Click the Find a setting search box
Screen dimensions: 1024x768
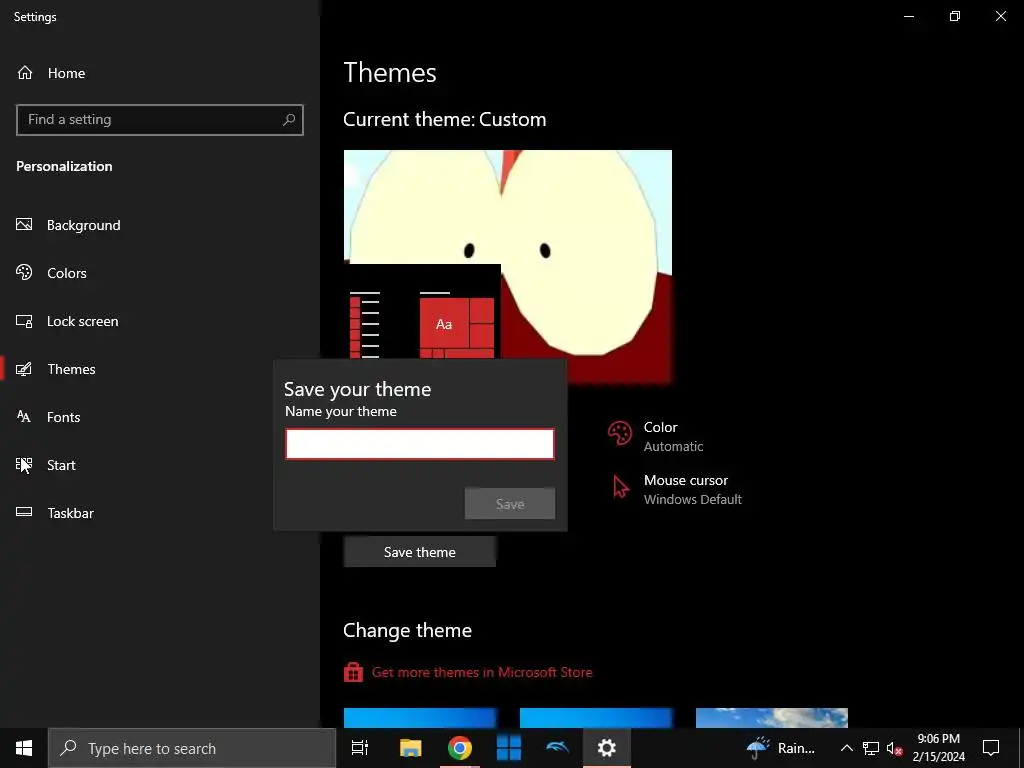click(x=159, y=120)
